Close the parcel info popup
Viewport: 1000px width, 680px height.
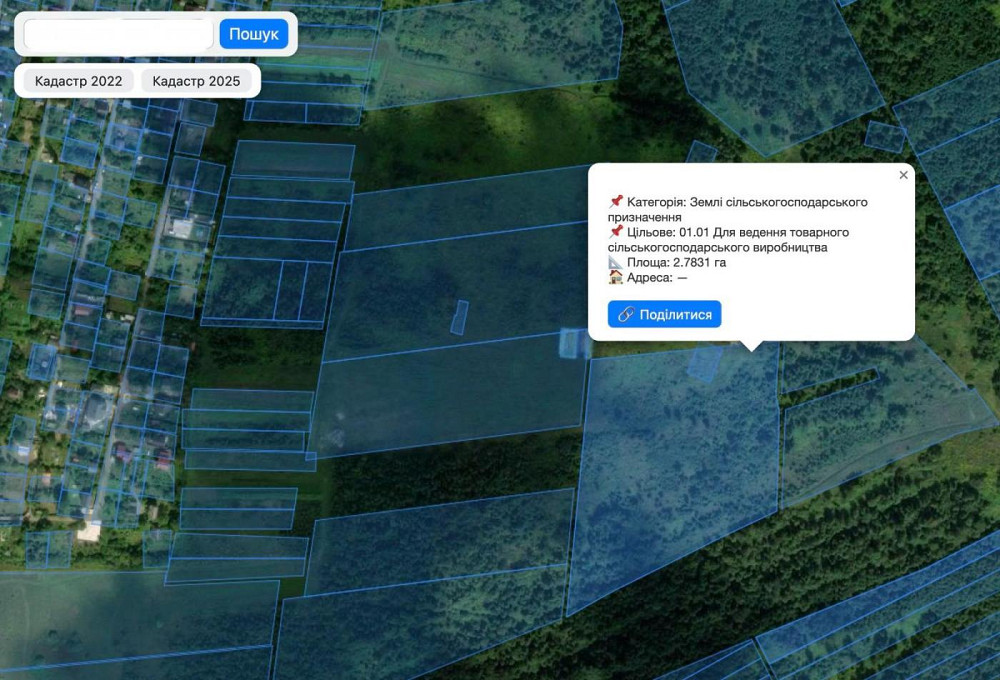[x=903, y=175]
